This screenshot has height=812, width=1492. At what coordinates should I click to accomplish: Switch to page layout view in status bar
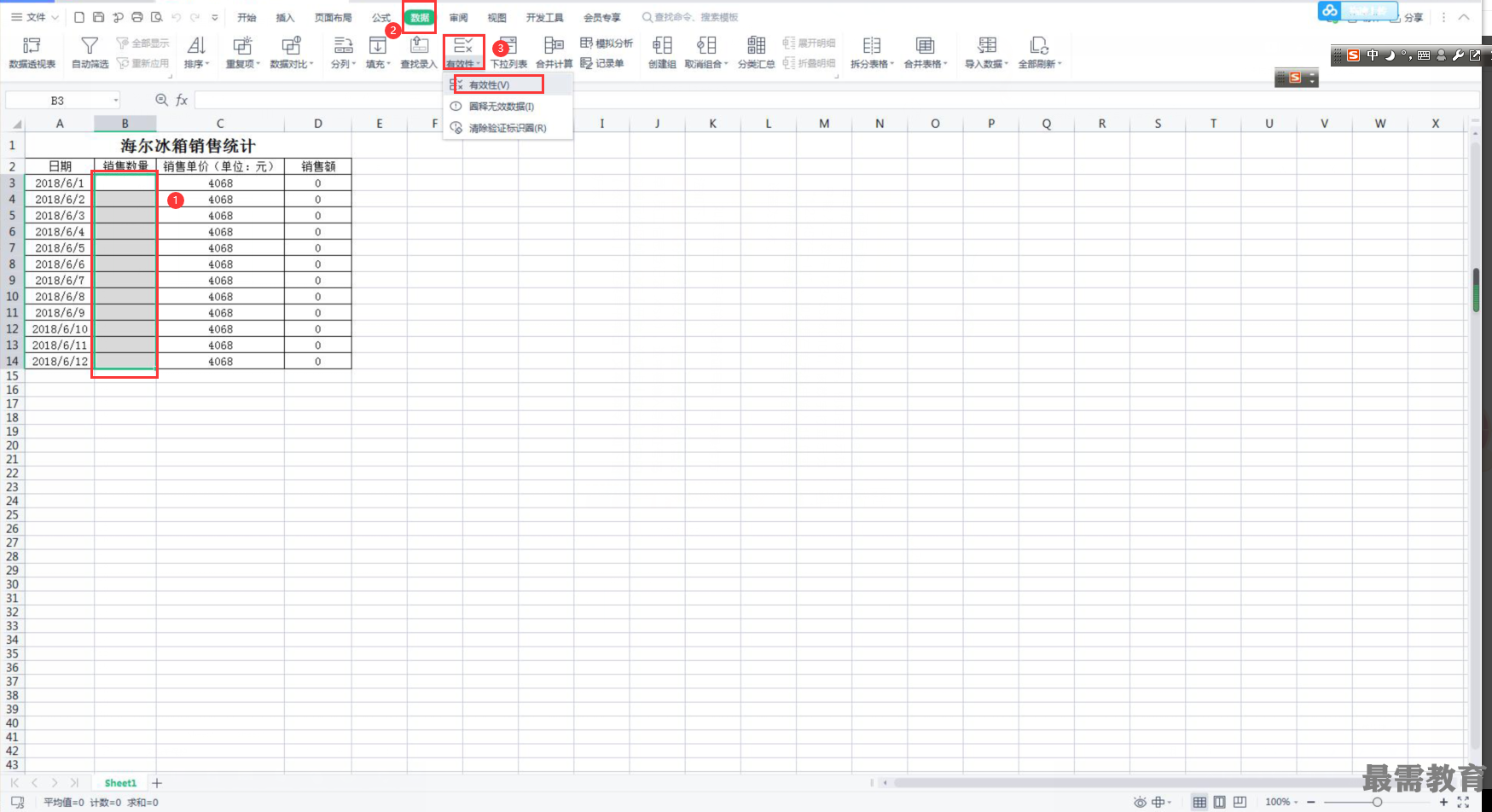click(1220, 802)
